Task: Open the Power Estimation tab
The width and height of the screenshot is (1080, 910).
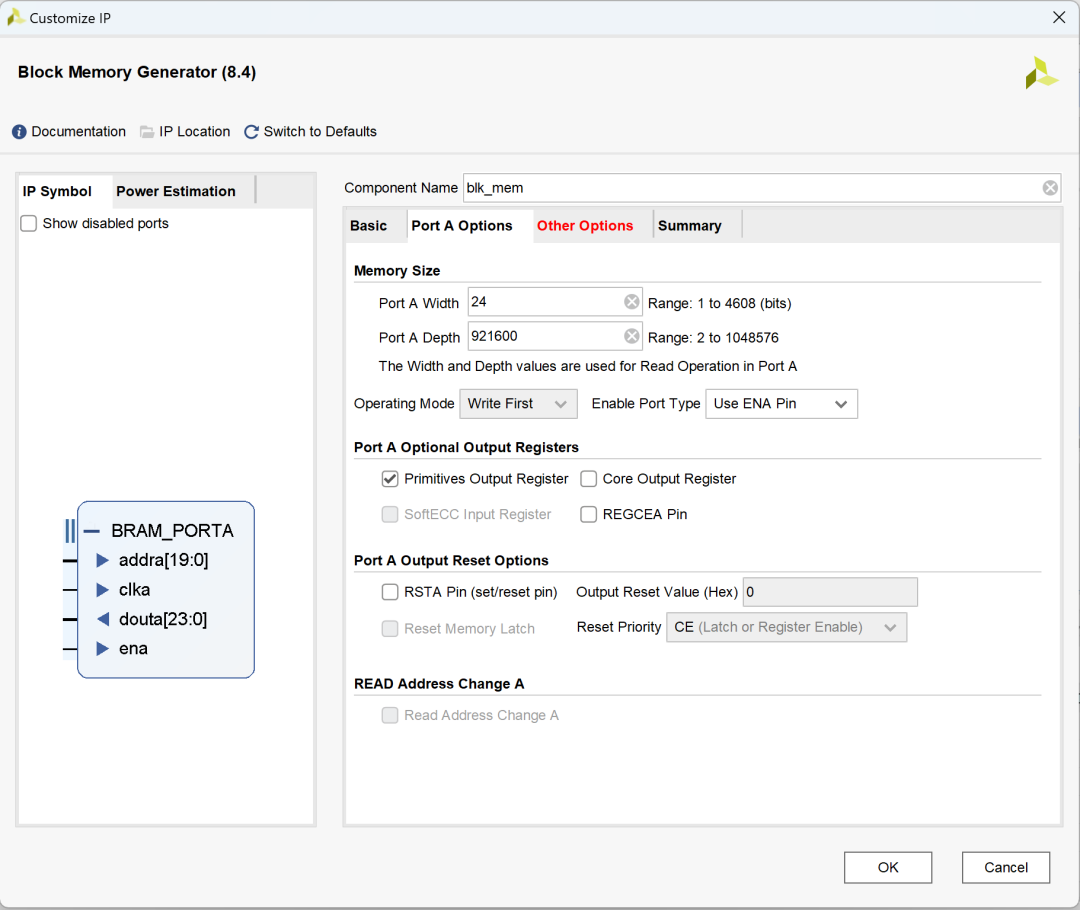Action: (176, 191)
